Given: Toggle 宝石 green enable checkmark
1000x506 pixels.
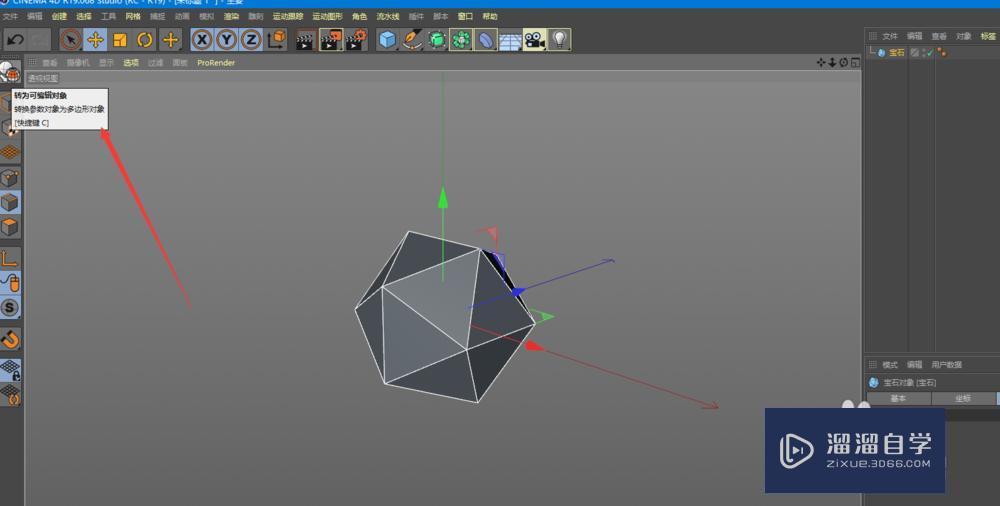Looking at the screenshot, I should point(930,53).
